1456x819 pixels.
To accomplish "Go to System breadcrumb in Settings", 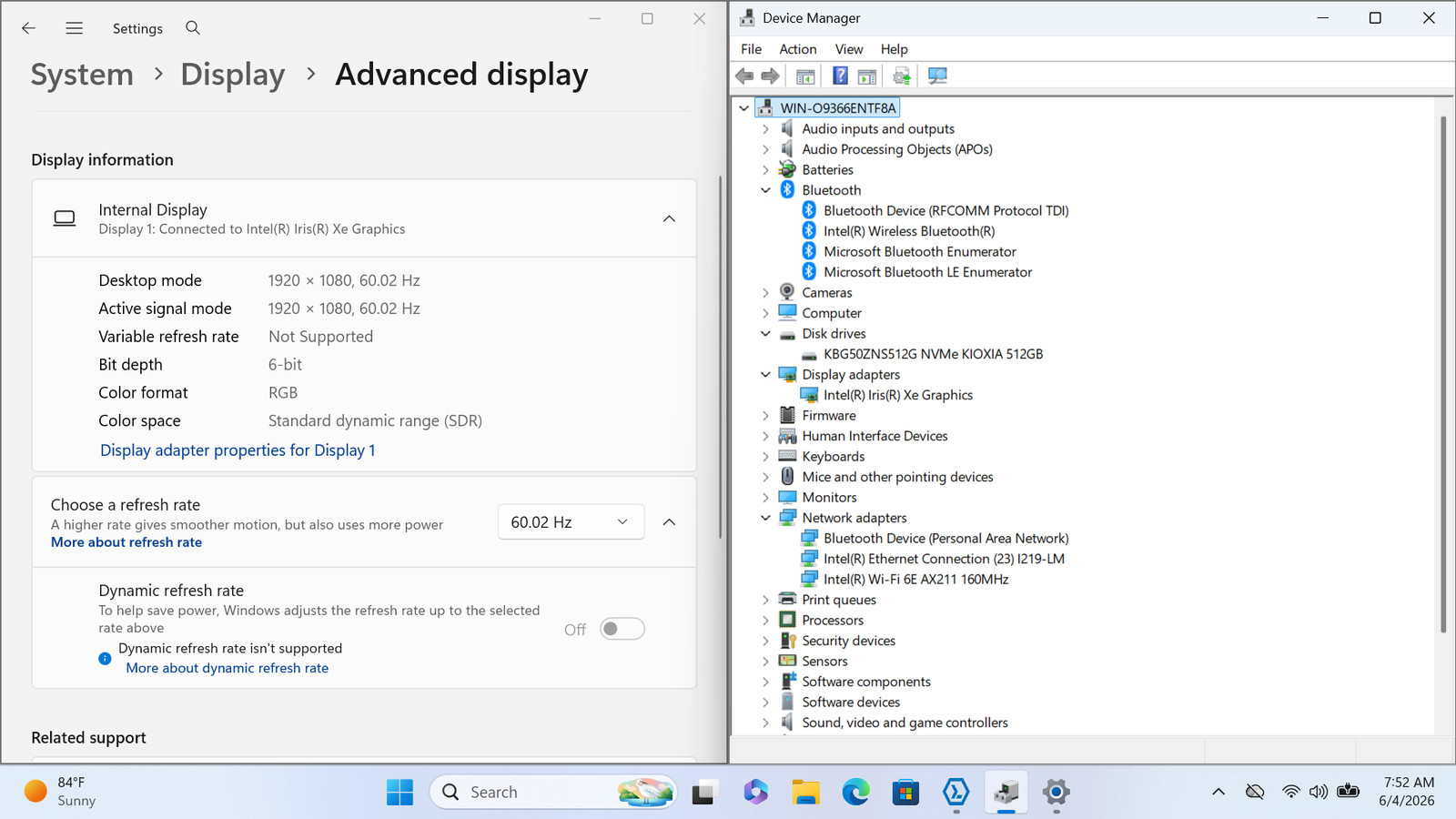I will coord(82,75).
